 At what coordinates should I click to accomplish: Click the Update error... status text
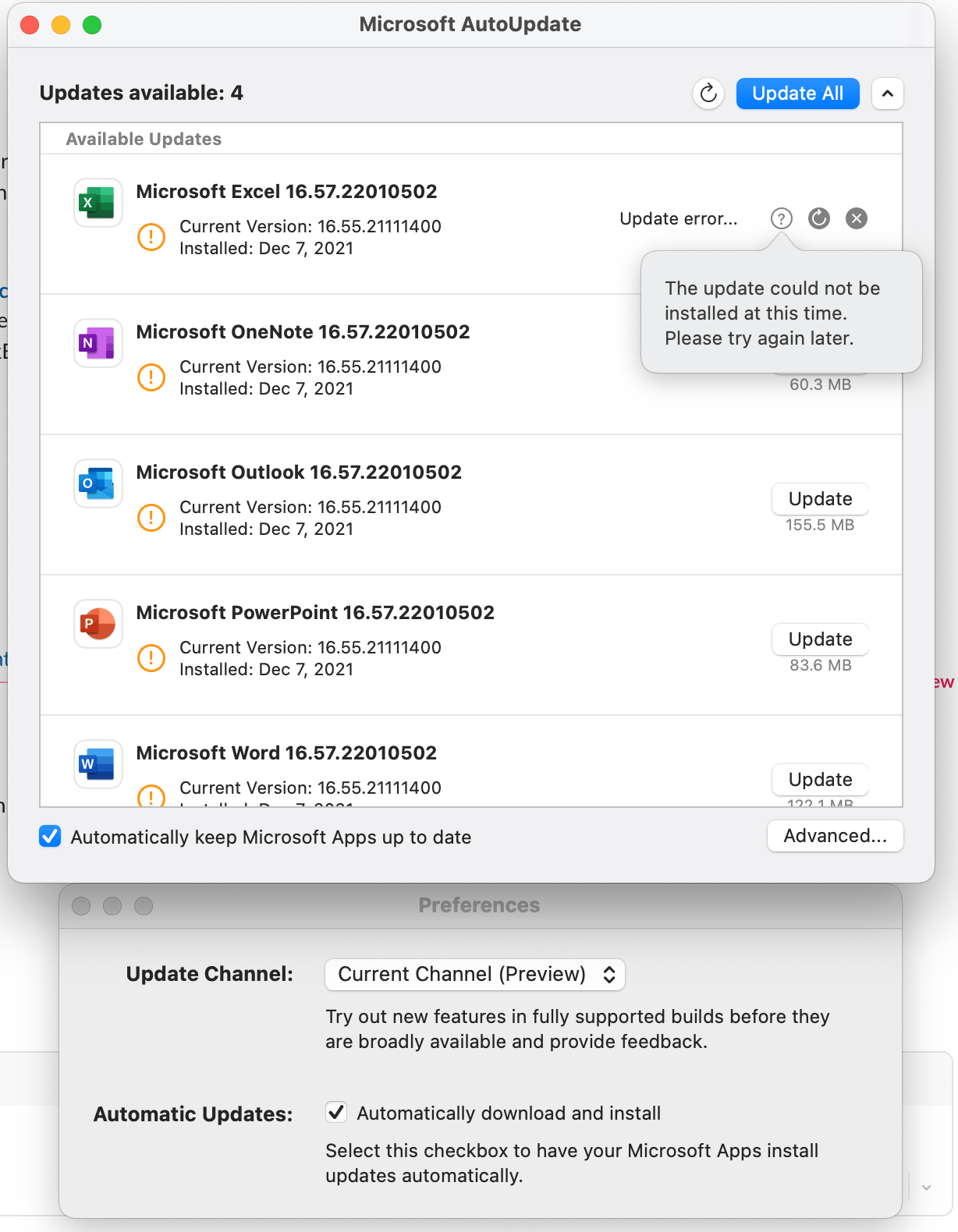tap(678, 218)
